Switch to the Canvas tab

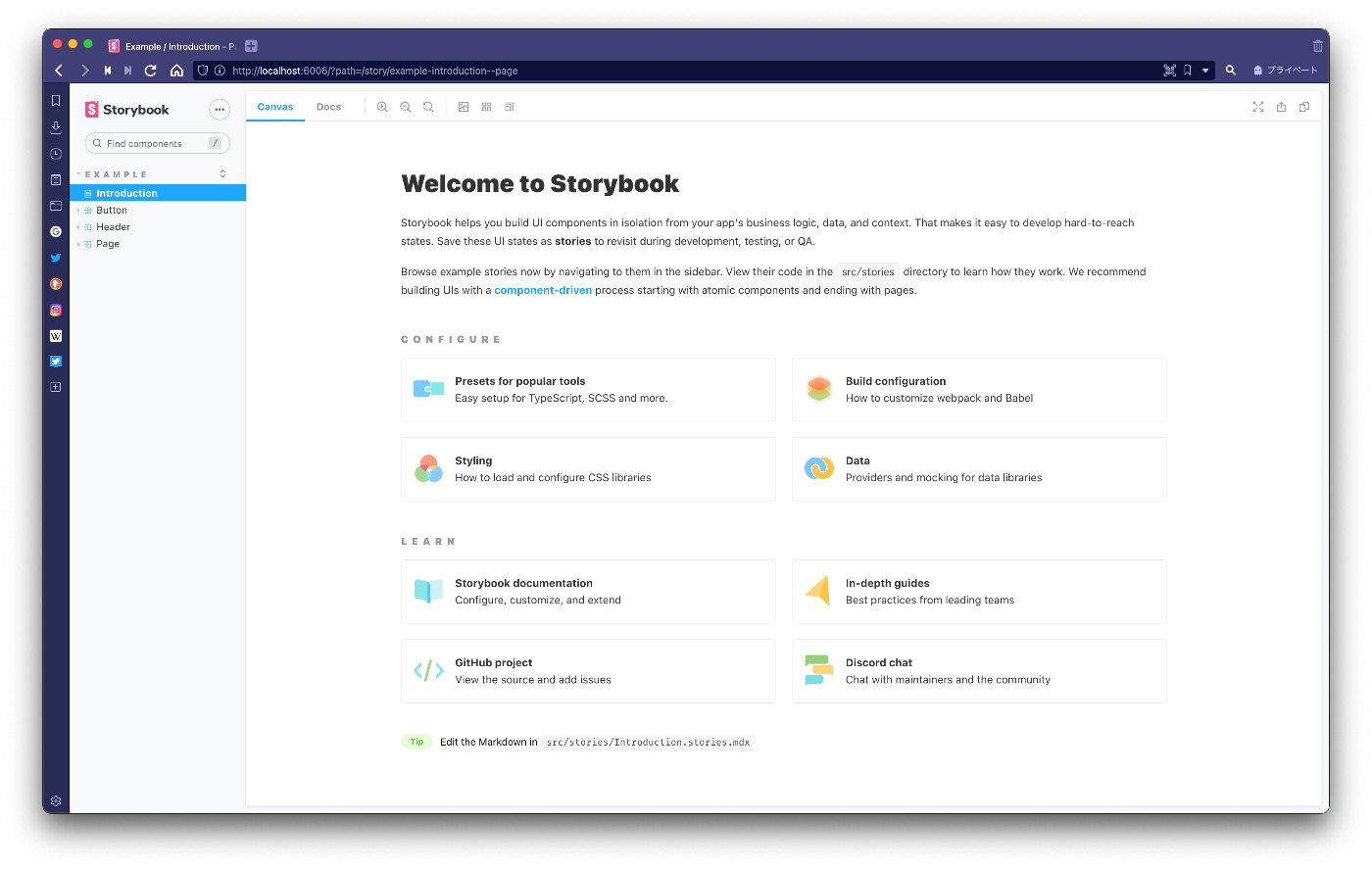tap(275, 107)
